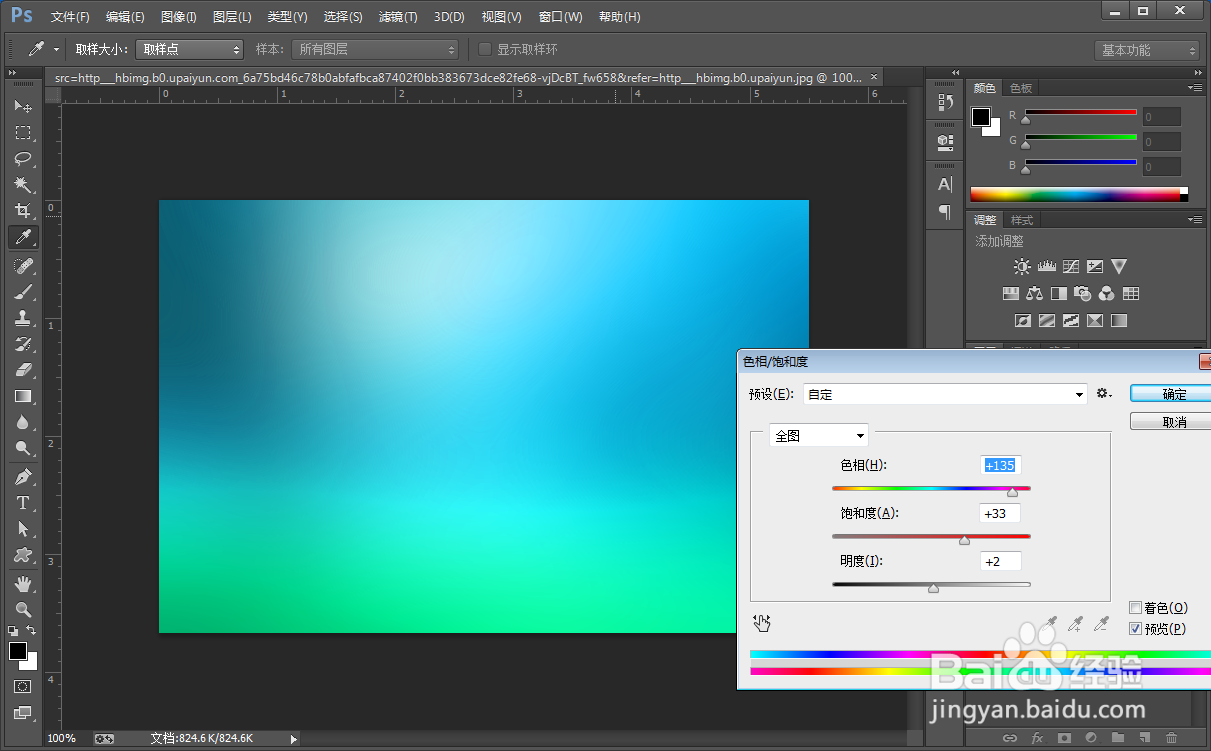The width and height of the screenshot is (1211, 751).
Task: Open the 取样大小 dropdown
Action: coord(189,49)
